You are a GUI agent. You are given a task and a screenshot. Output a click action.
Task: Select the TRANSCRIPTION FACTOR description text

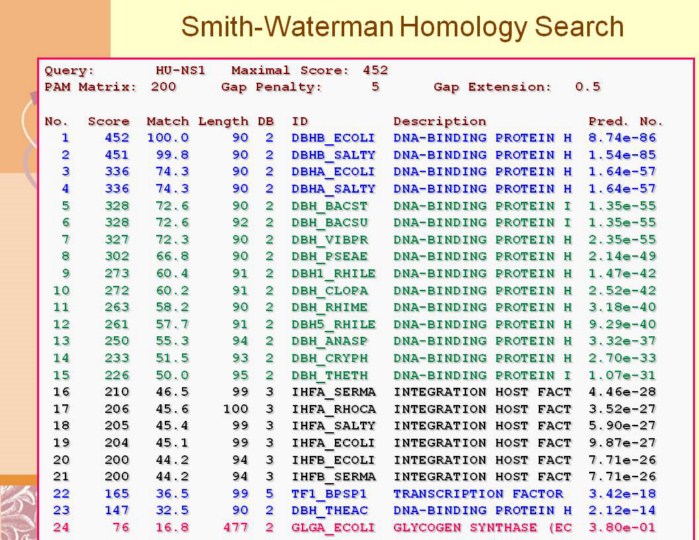coord(477,494)
